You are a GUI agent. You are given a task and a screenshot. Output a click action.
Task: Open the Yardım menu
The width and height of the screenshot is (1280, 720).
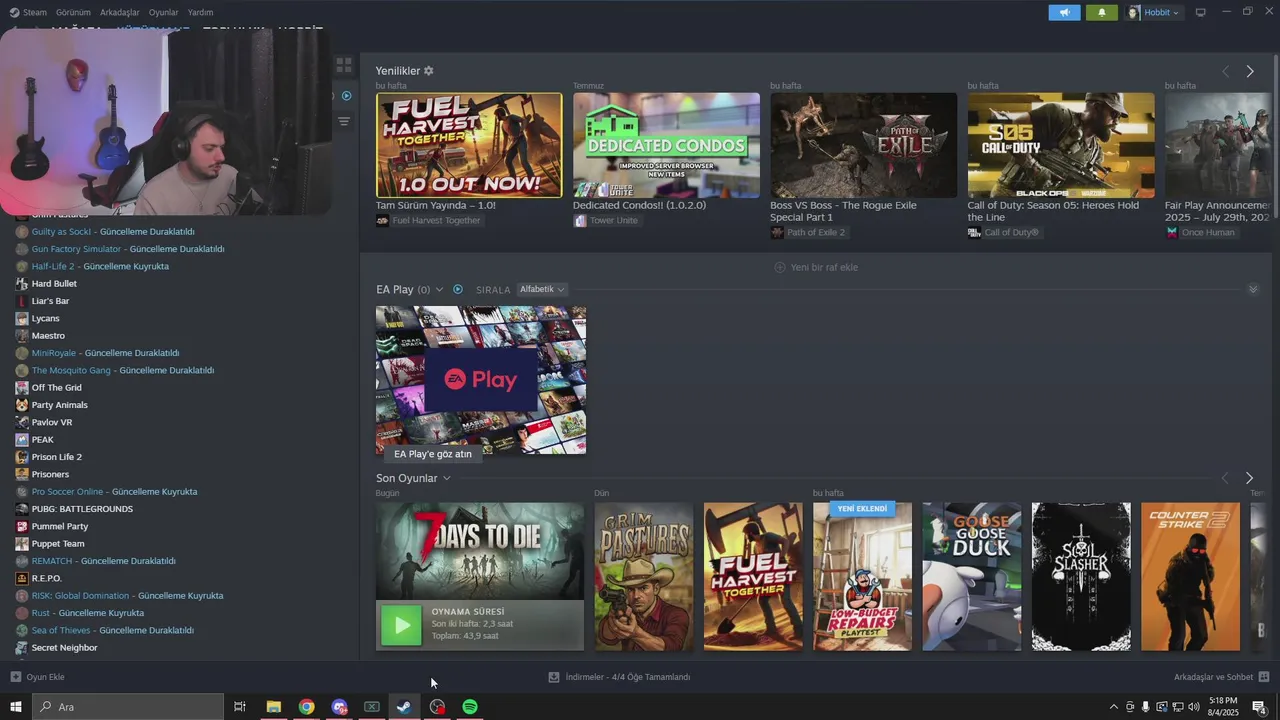pos(200,12)
